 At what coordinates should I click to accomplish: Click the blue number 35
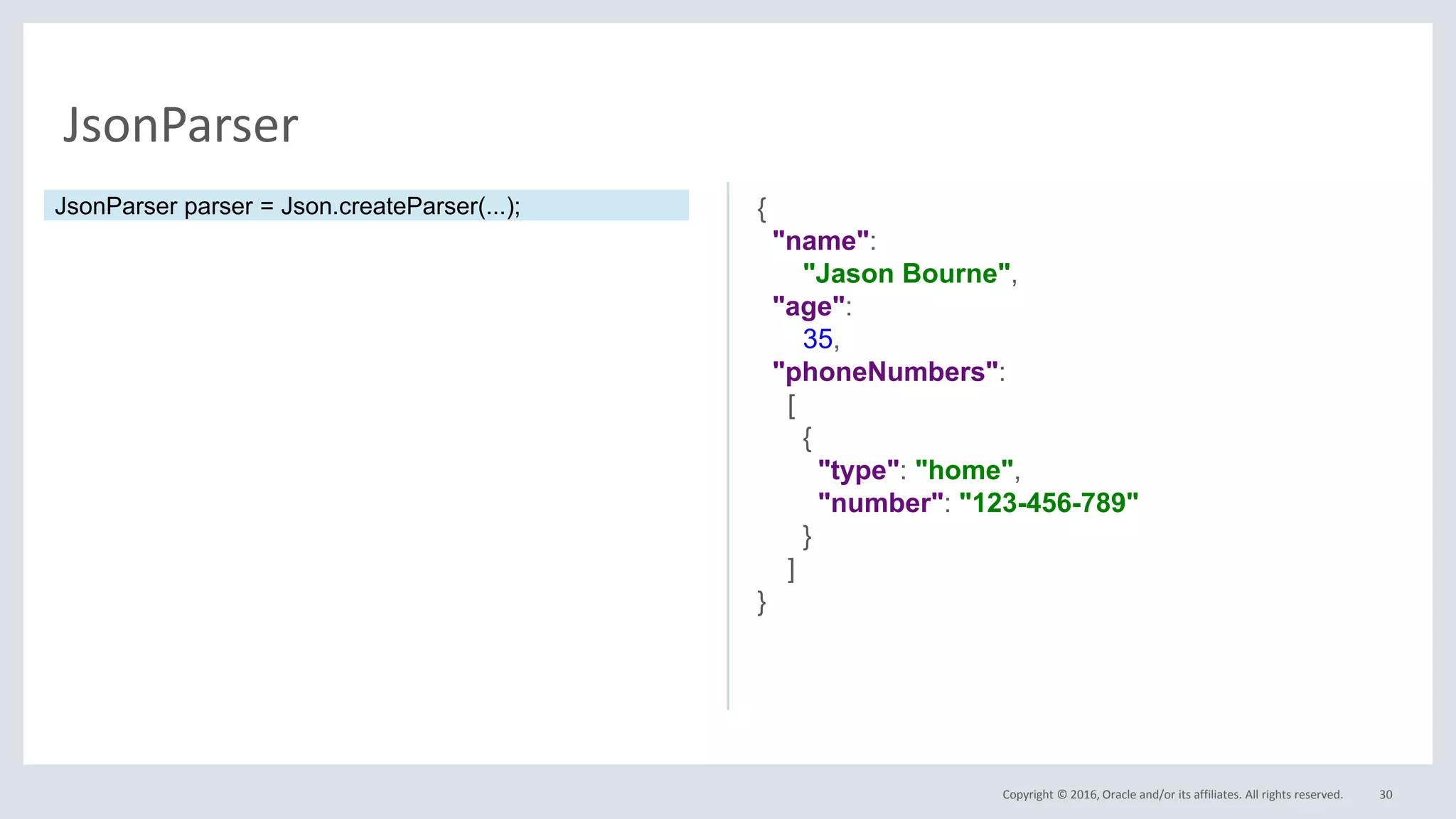[x=817, y=339]
